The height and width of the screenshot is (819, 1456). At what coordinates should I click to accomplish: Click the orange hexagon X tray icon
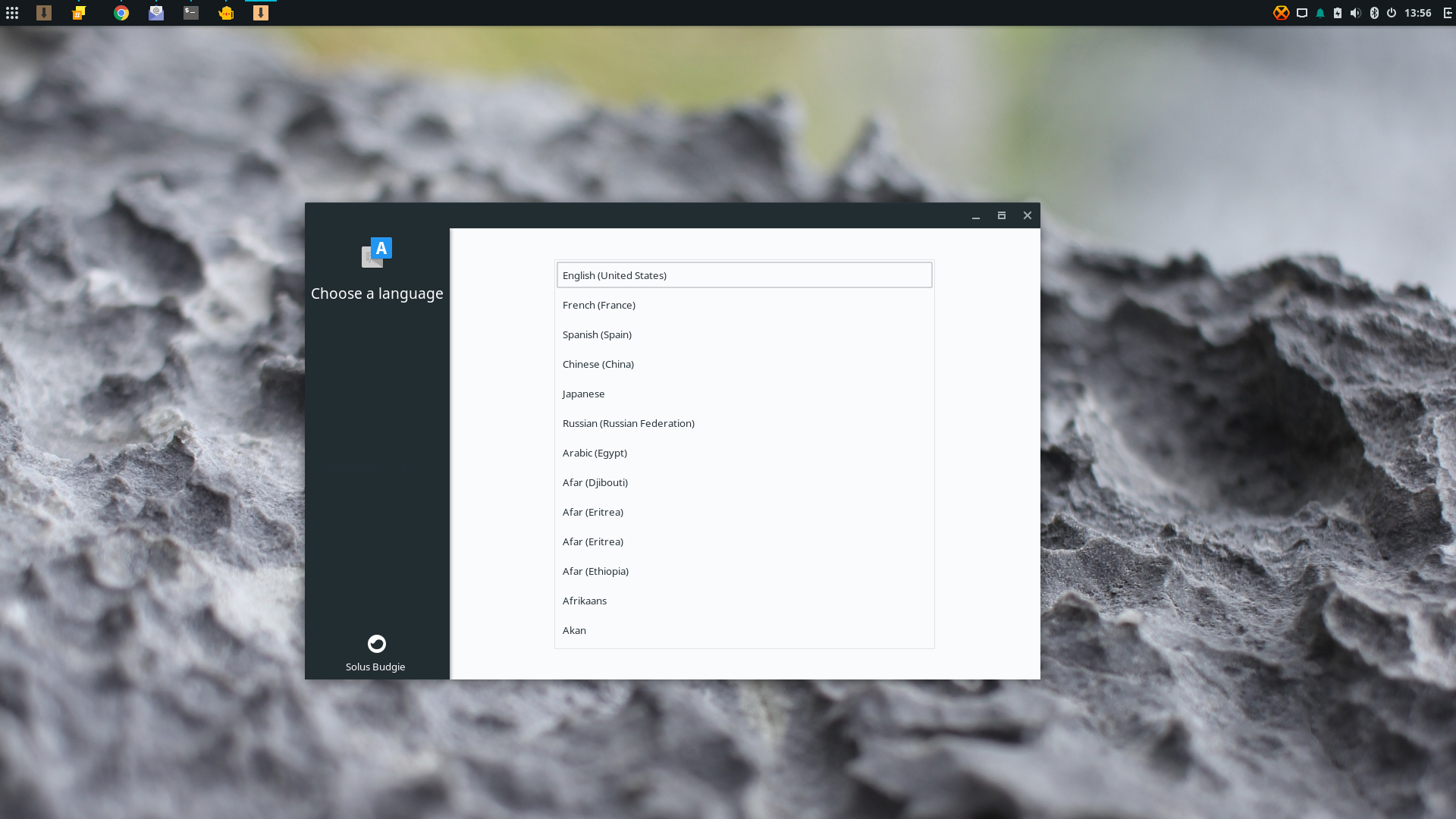(1281, 13)
